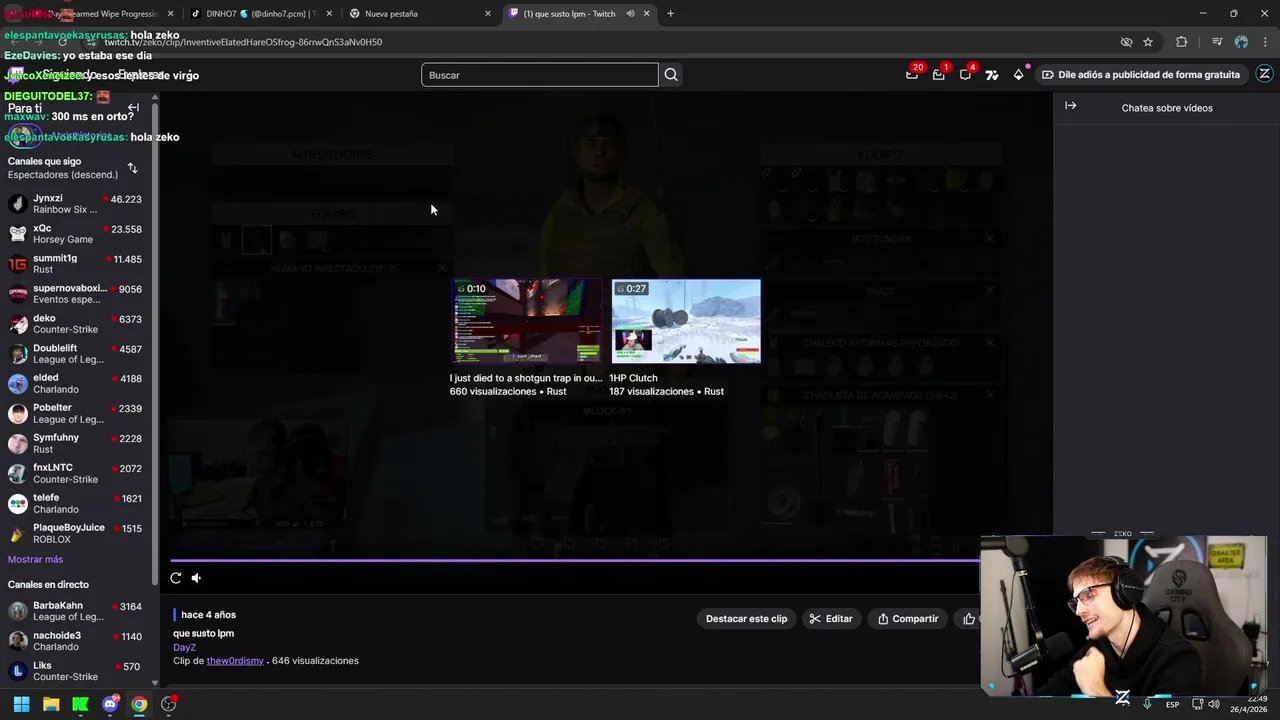
Task: Close the 'Nueva pestaña' tab
Action: (488, 14)
